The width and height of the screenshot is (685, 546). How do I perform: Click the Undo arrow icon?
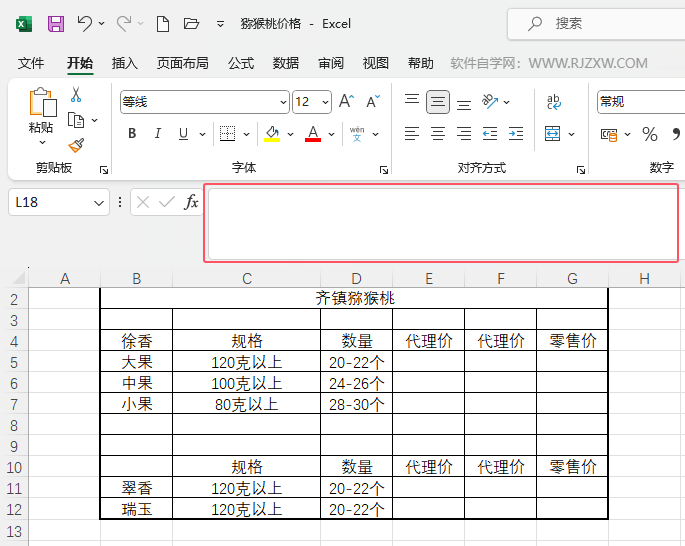click(x=85, y=23)
